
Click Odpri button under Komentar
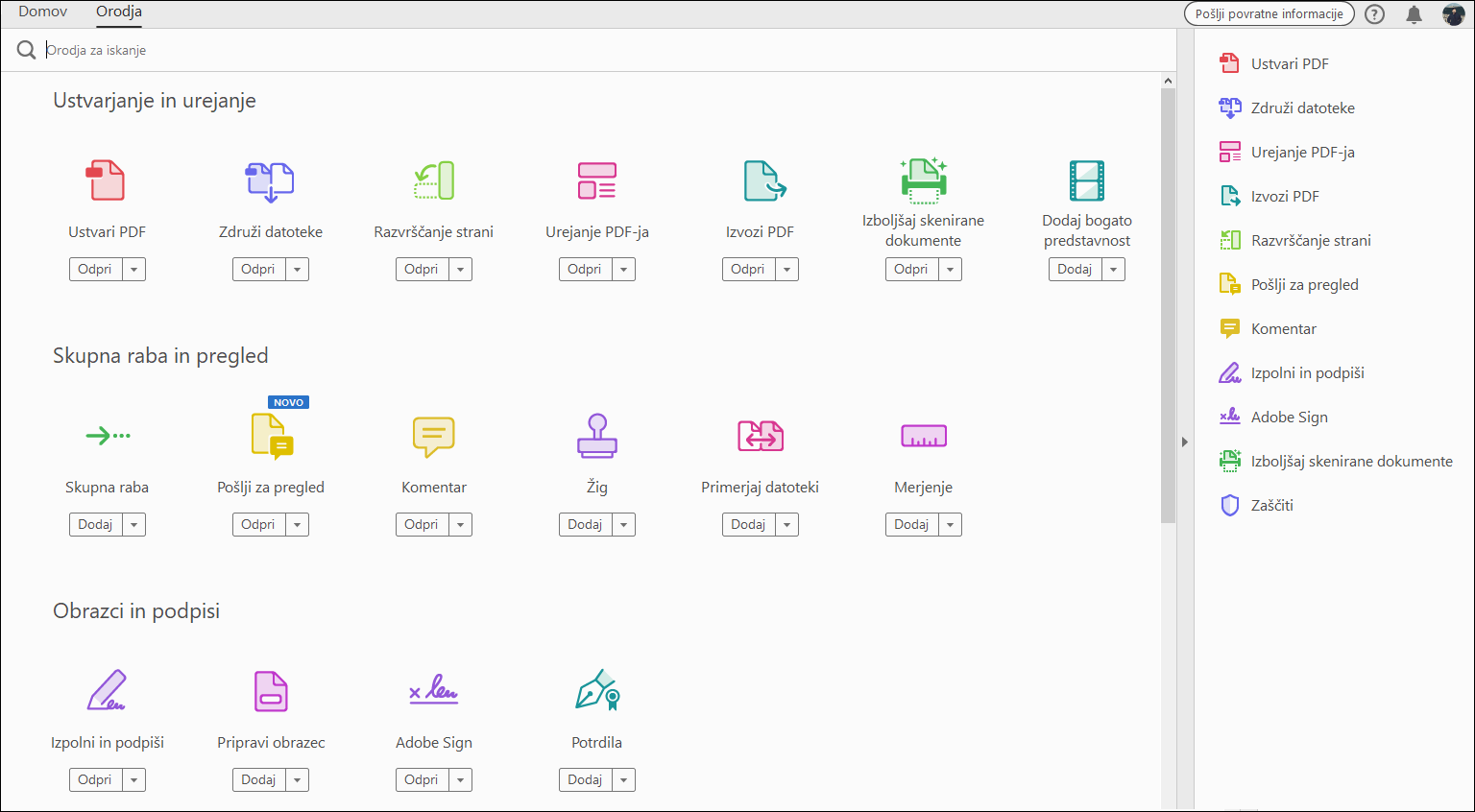click(x=423, y=525)
